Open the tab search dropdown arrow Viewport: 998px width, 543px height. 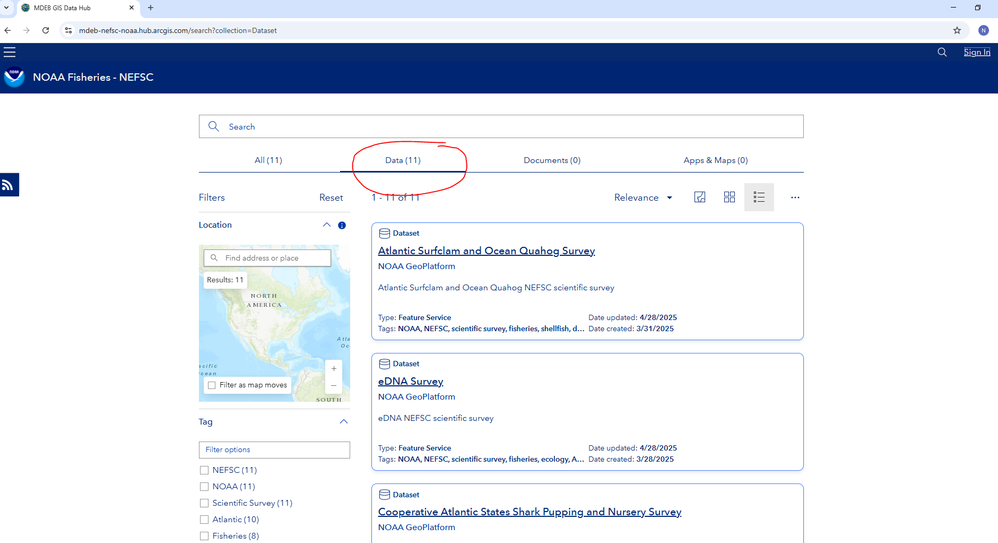coord(6,8)
